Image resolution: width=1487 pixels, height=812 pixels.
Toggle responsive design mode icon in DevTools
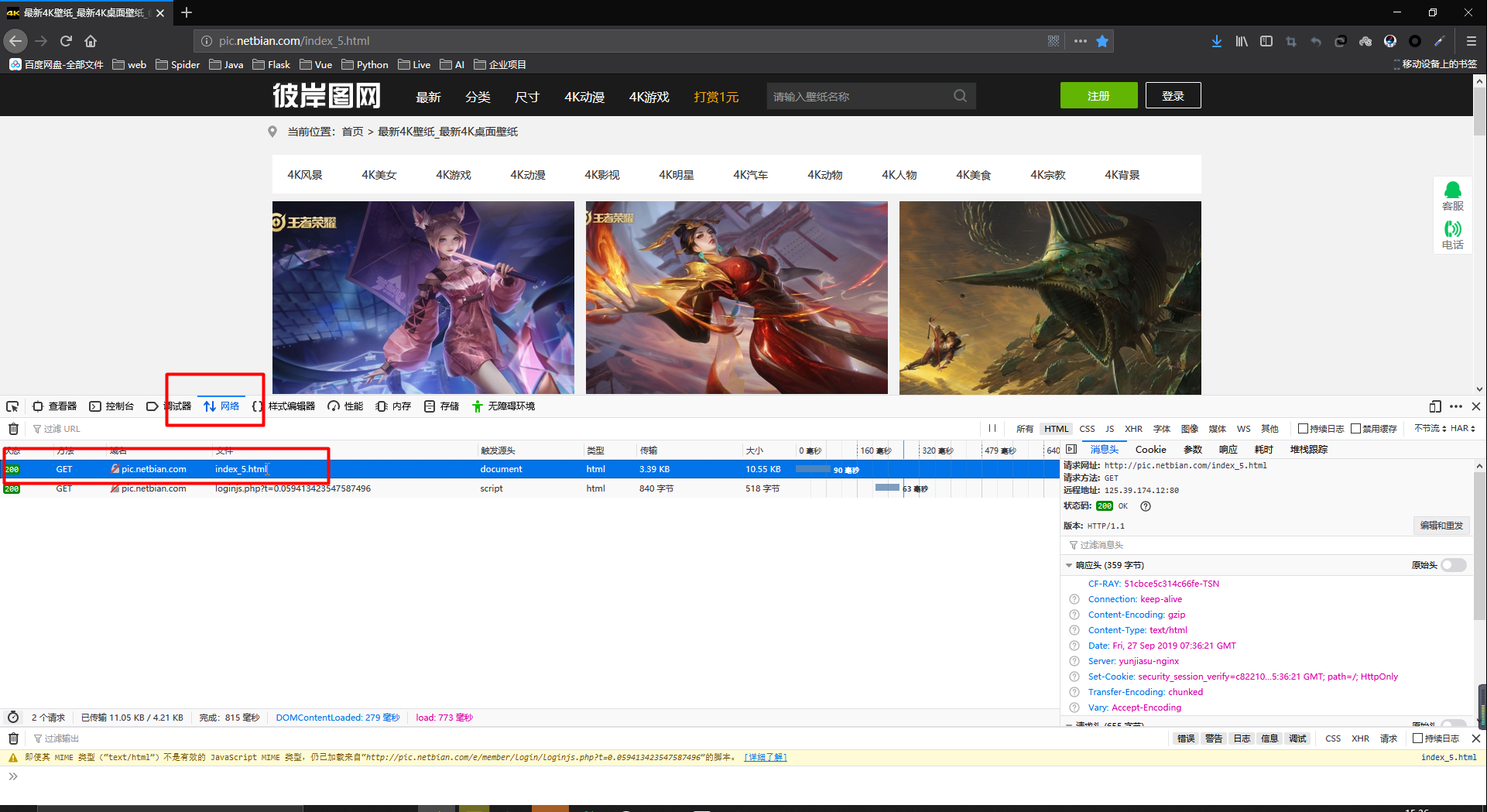(1435, 406)
